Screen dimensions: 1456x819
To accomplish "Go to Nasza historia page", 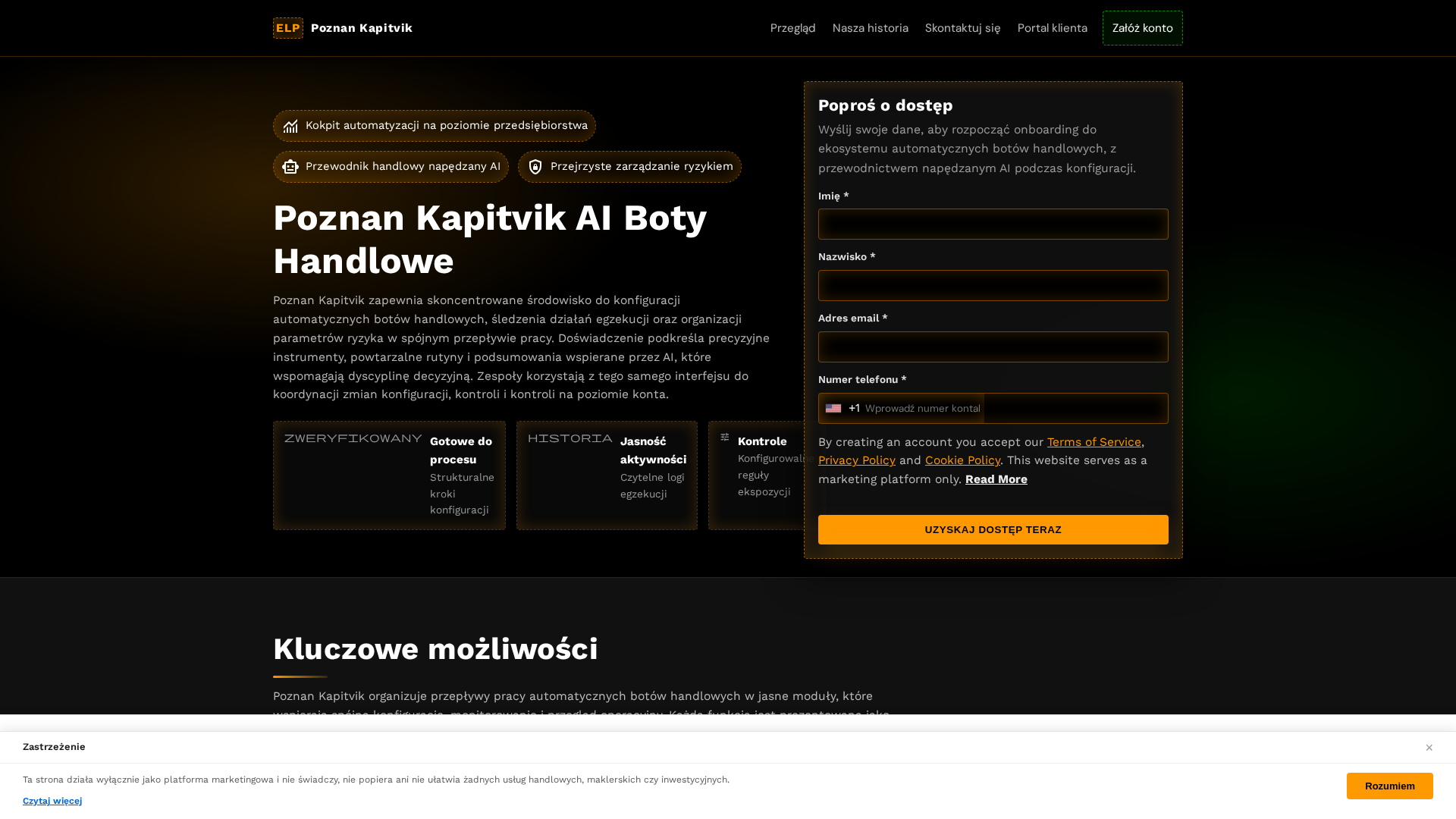I will [870, 28].
